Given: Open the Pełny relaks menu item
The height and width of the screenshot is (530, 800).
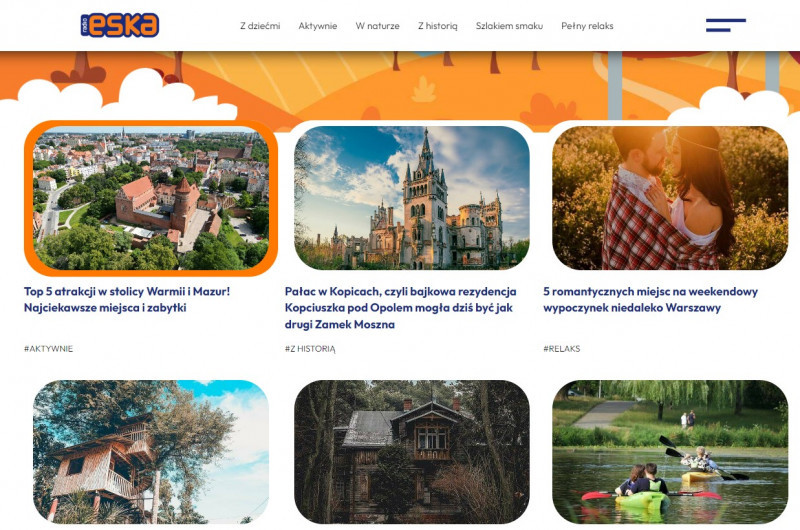Looking at the screenshot, I should 587,26.
